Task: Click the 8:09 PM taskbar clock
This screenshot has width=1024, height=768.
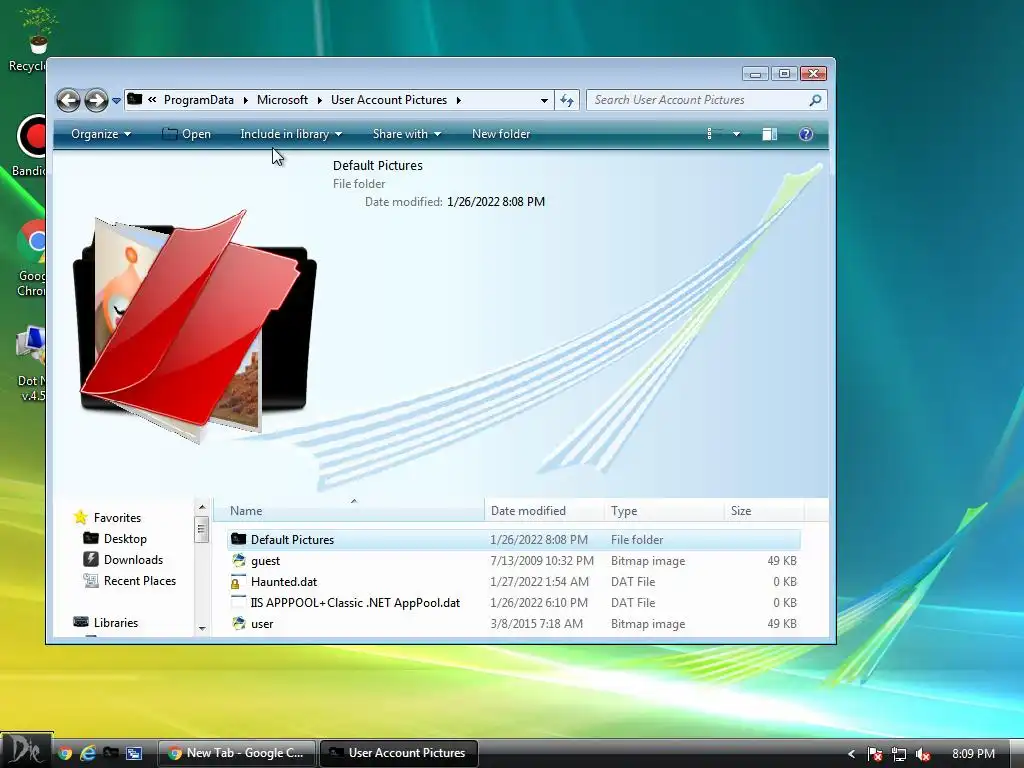Action: pyautogui.click(x=973, y=754)
